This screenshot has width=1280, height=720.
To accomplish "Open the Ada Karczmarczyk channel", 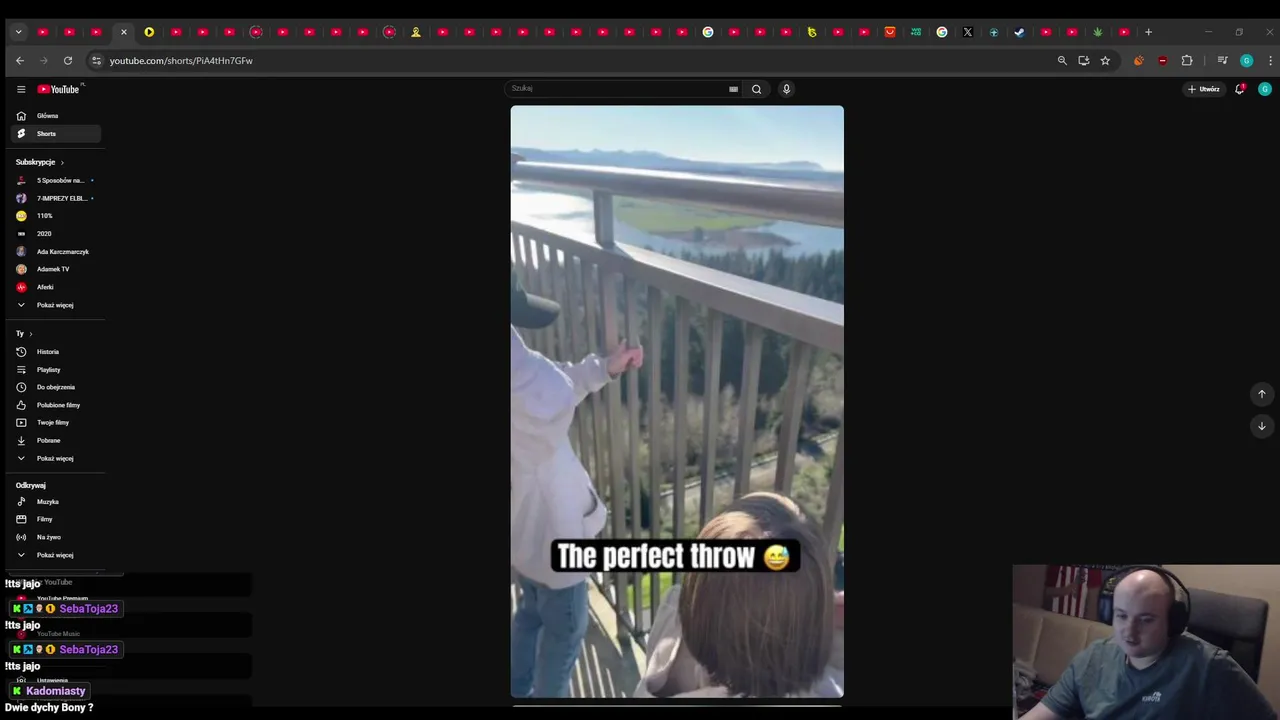I will (x=56, y=252).
